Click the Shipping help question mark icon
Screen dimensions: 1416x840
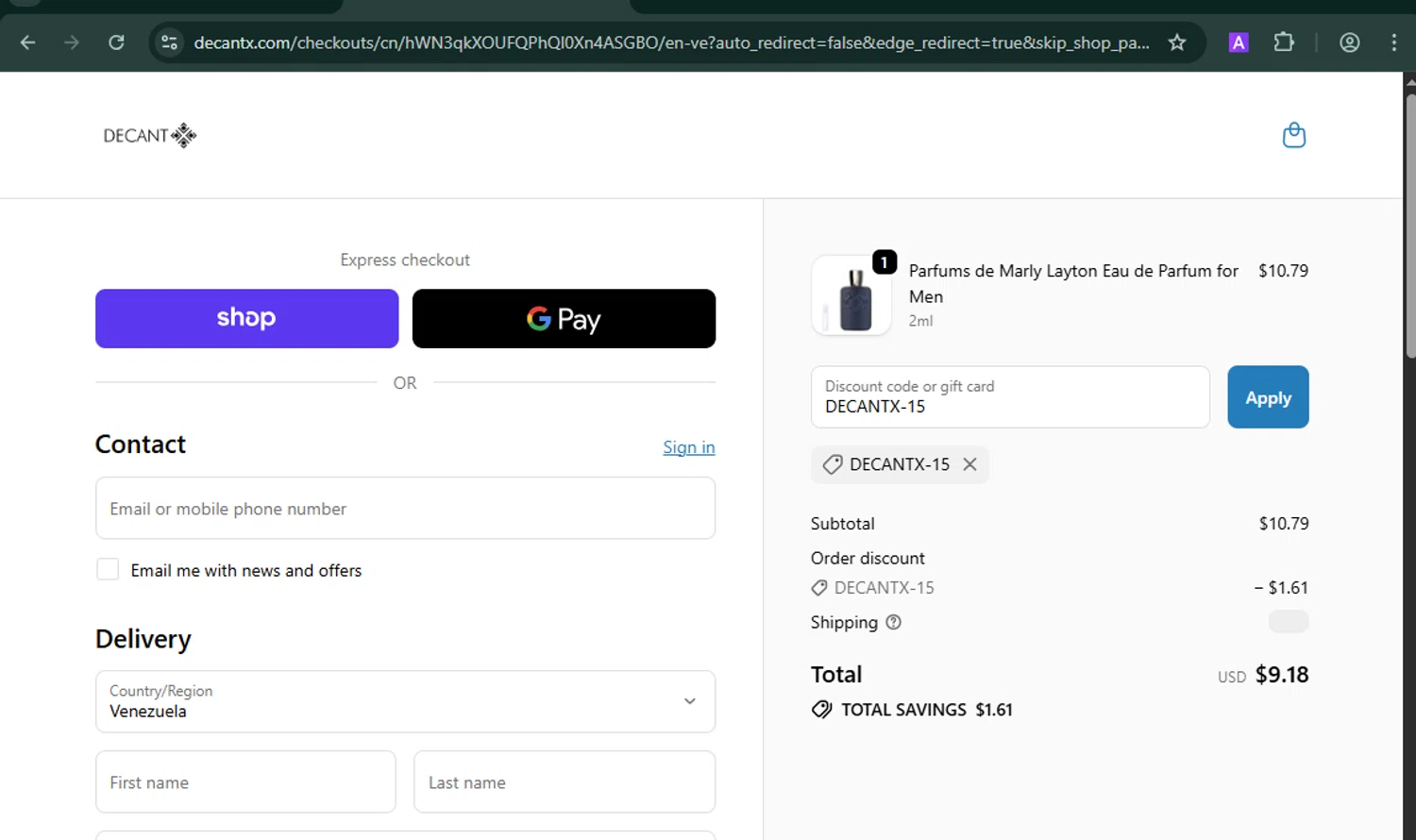(x=893, y=622)
